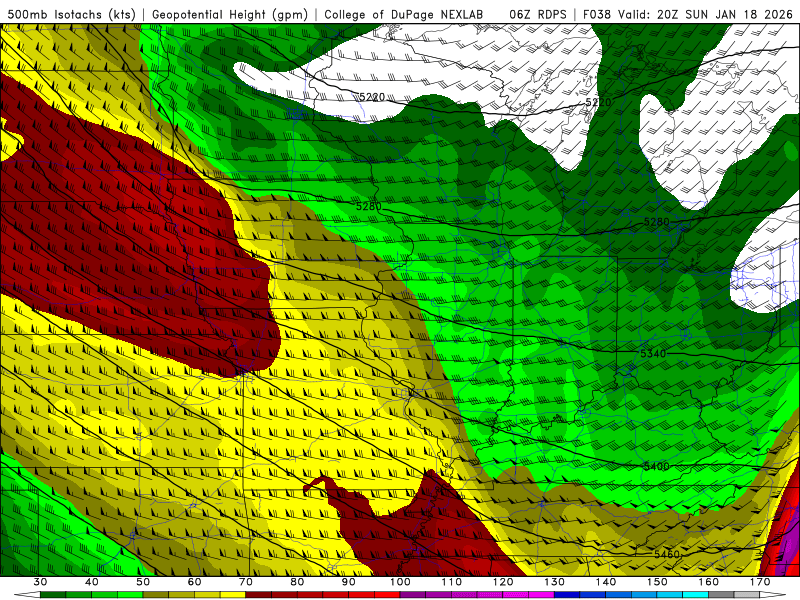The width and height of the screenshot is (800, 600).
Task: Click the 5340 height contour label
Action: 653,354
